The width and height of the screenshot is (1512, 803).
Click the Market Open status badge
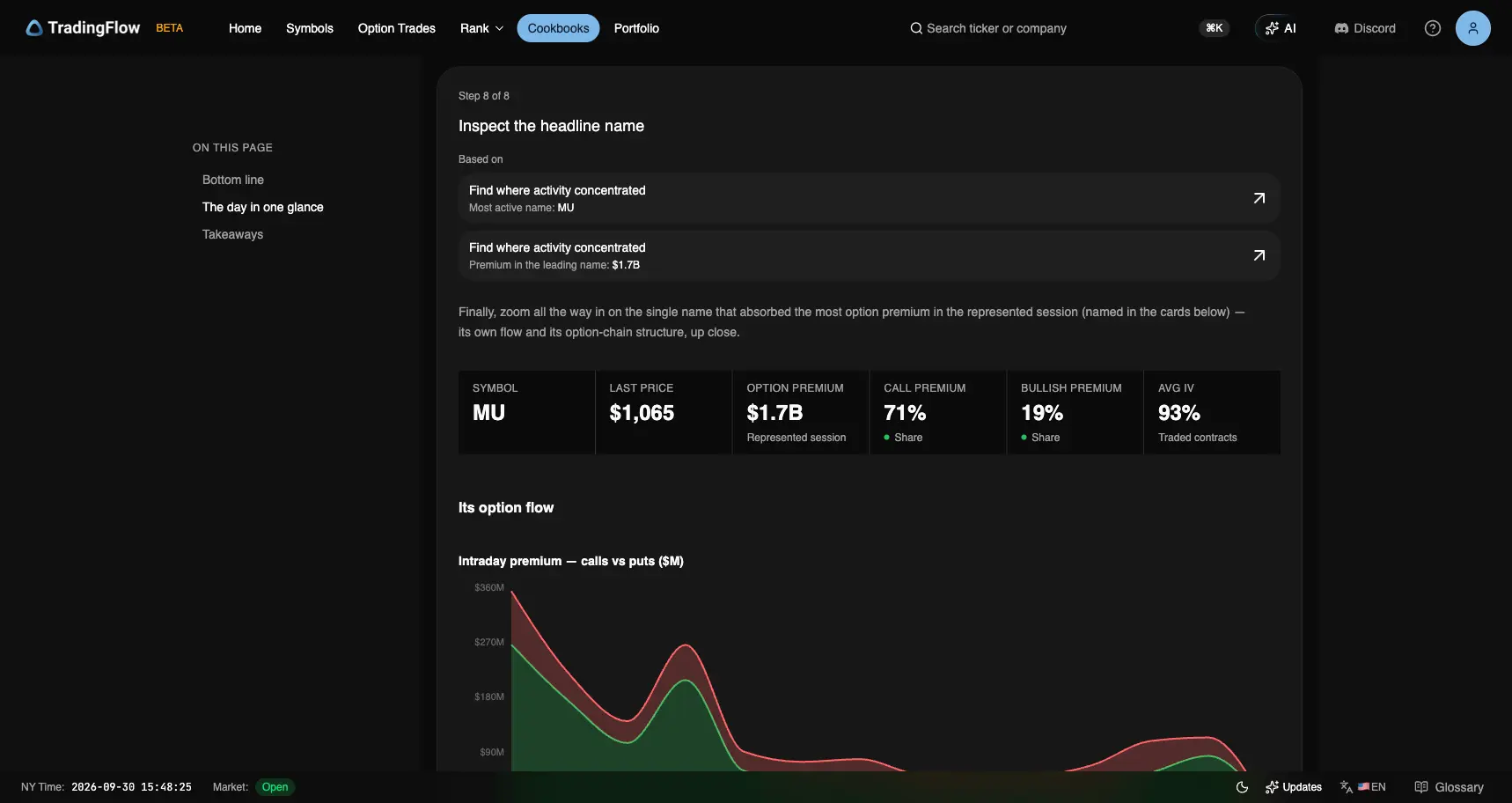click(275, 787)
